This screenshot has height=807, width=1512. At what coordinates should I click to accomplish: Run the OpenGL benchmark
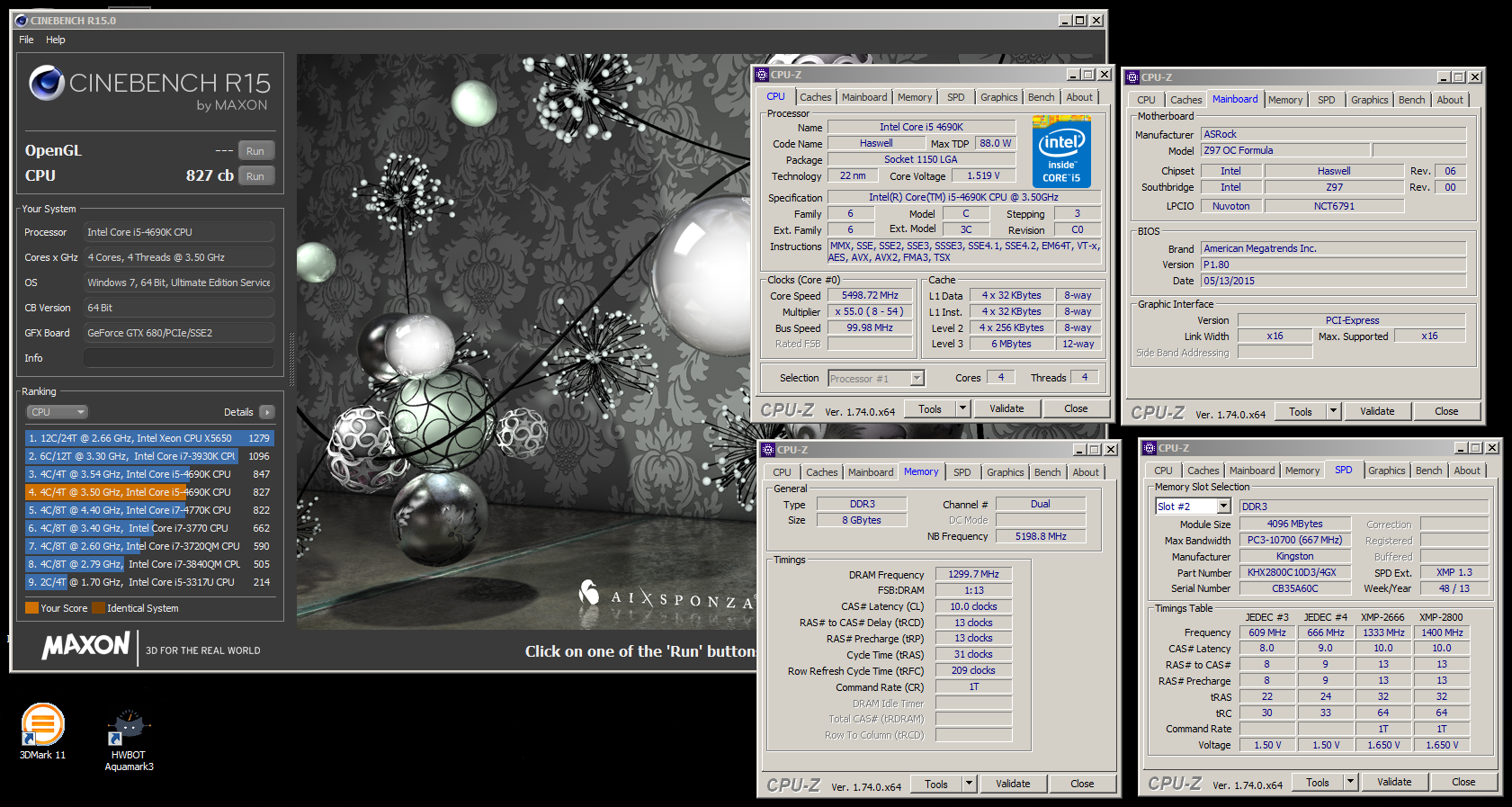tap(255, 151)
